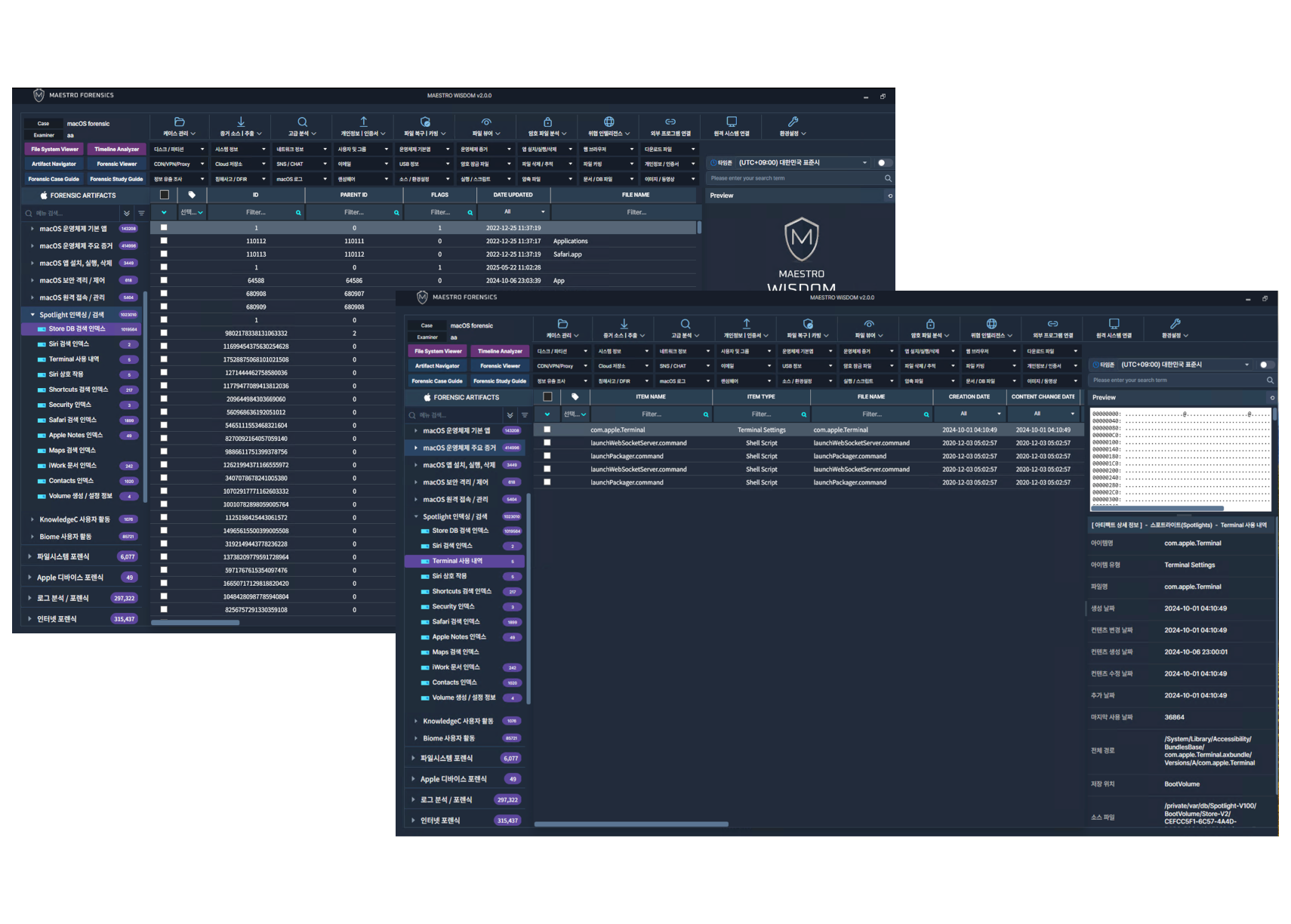Open 케이스 관리 folder icon in front window
The width and height of the screenshot is (1291, 924).
(x=562, y=323)
